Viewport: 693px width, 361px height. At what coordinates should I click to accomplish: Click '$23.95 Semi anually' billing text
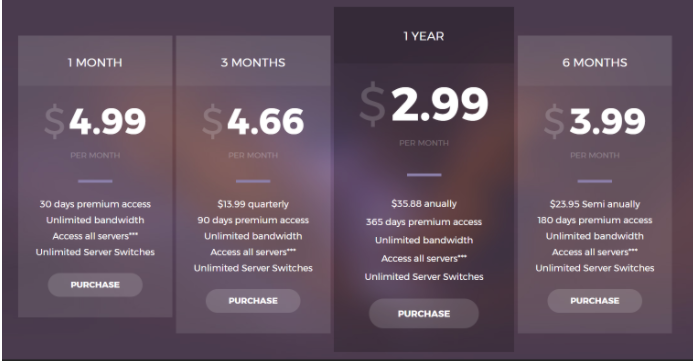(594, 204)
